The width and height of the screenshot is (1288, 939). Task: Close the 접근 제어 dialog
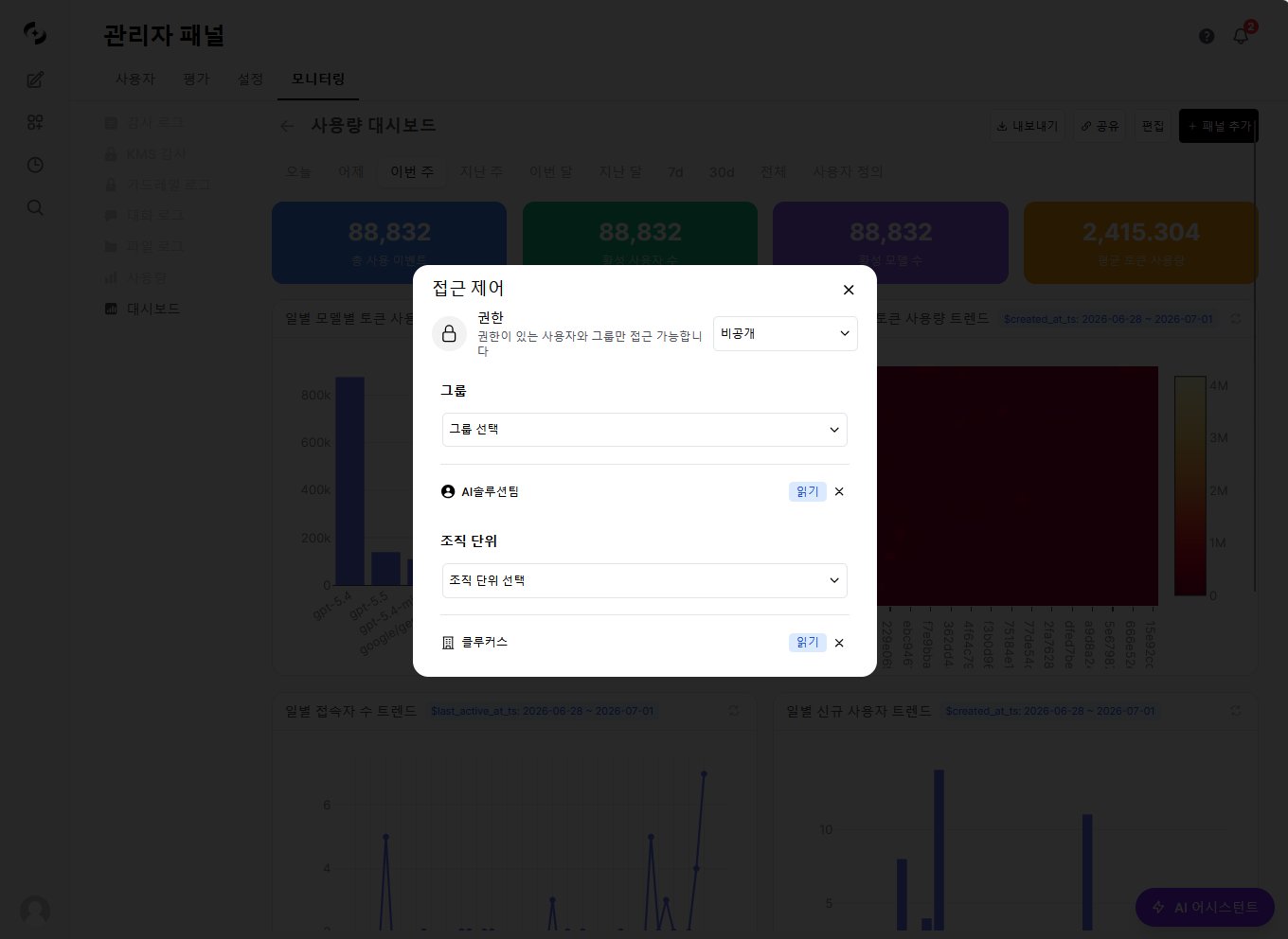click(849, 290)
